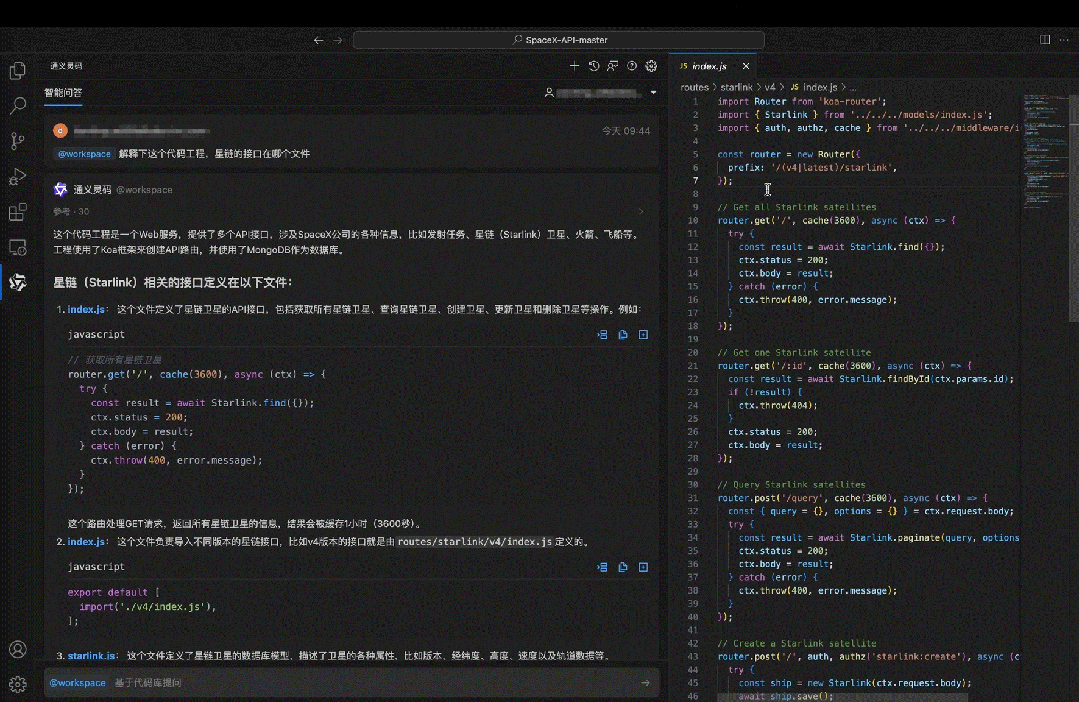
Task: Click the starlink breadcrumb segment
Action: [736, 87]
